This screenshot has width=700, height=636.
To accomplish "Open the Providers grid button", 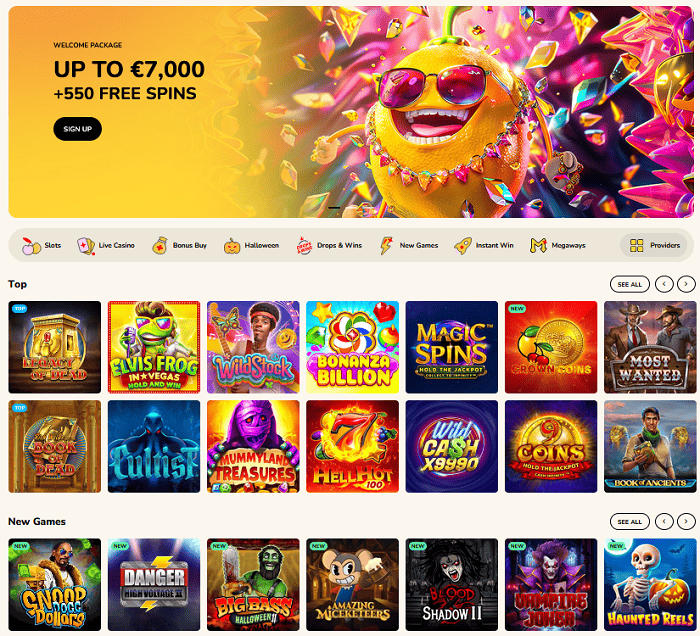I will coord(654,245).
